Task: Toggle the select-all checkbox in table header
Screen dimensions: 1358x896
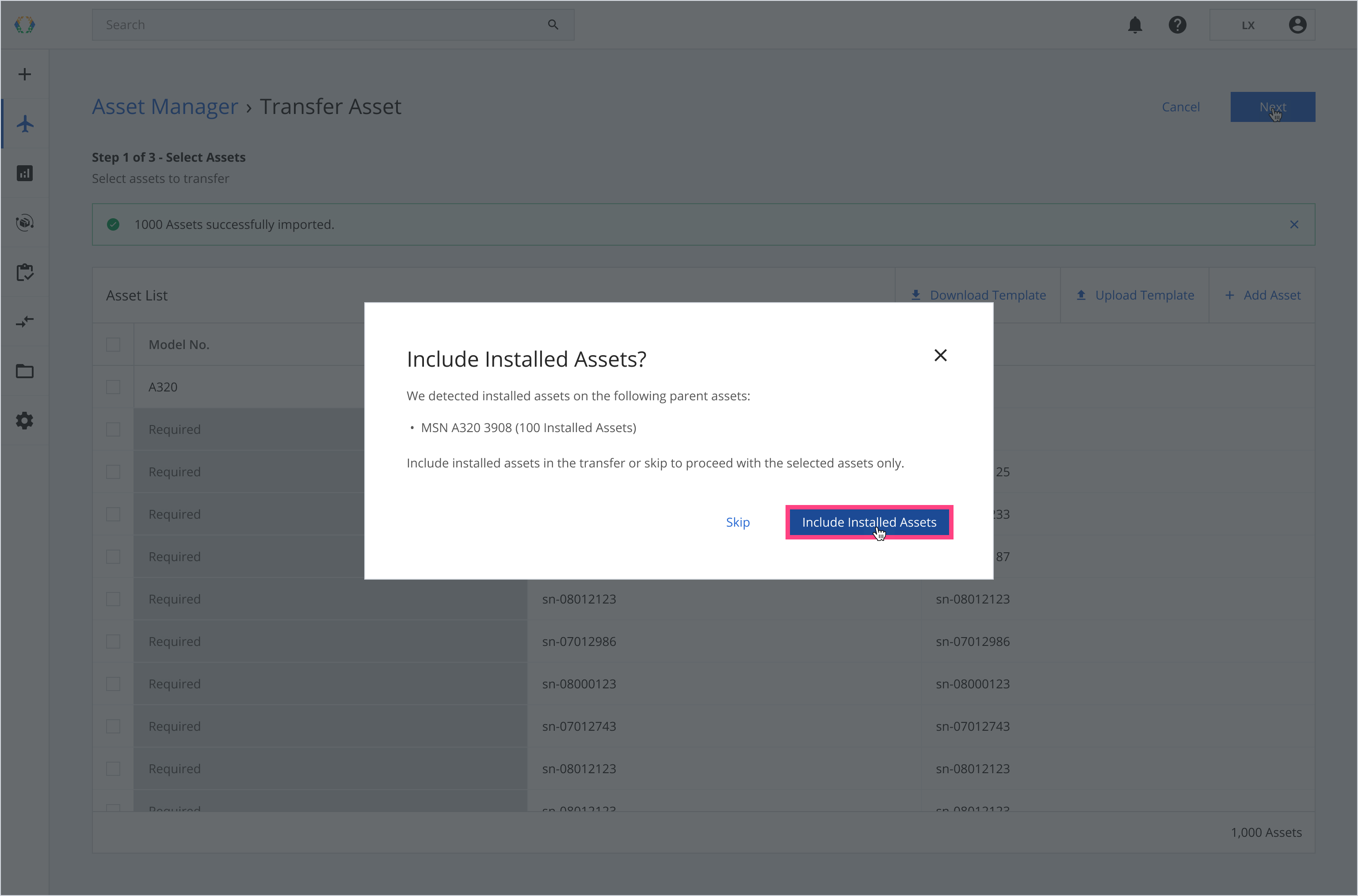Action: [x=113, y=345]
